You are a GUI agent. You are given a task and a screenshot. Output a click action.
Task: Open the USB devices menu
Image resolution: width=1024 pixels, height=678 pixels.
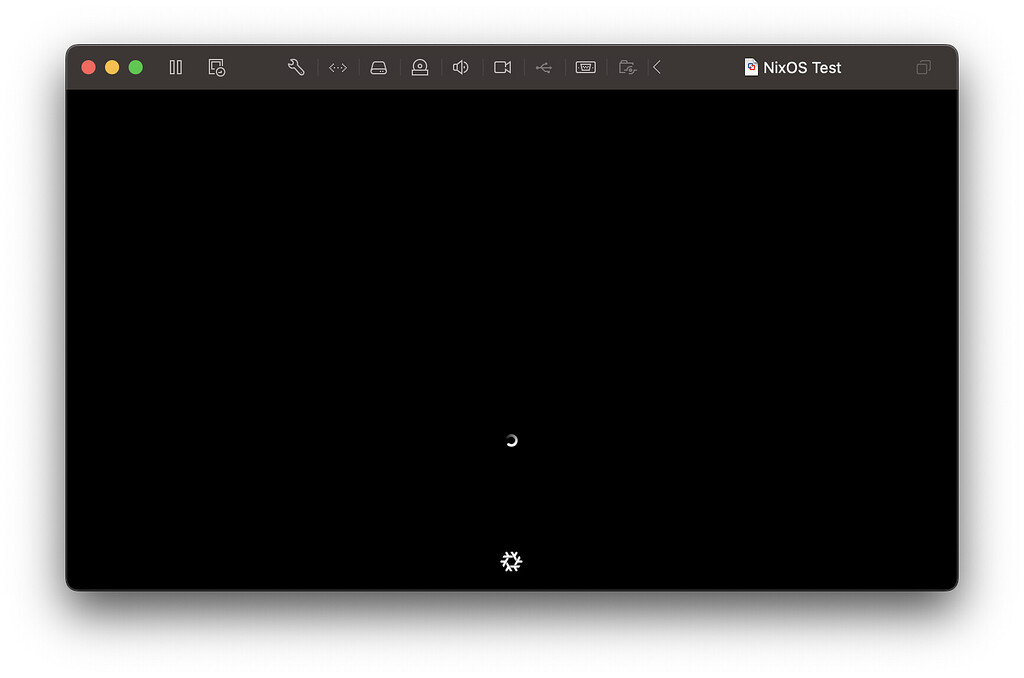(544, 67)
